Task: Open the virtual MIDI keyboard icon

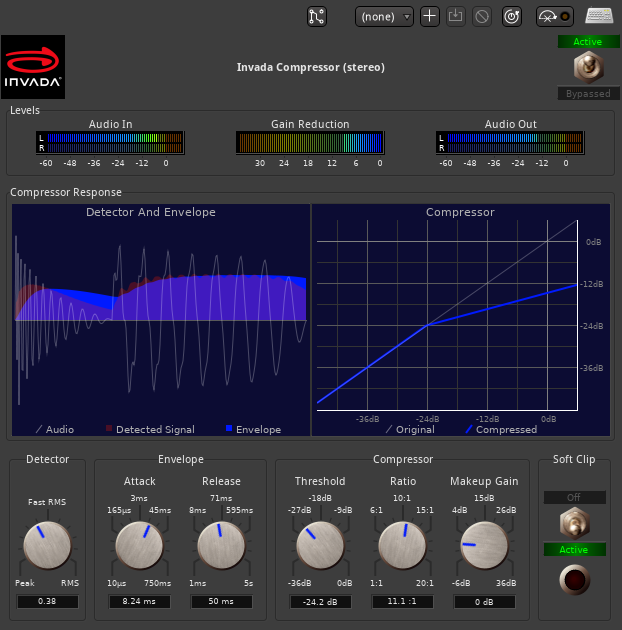Action: point(599,16)
